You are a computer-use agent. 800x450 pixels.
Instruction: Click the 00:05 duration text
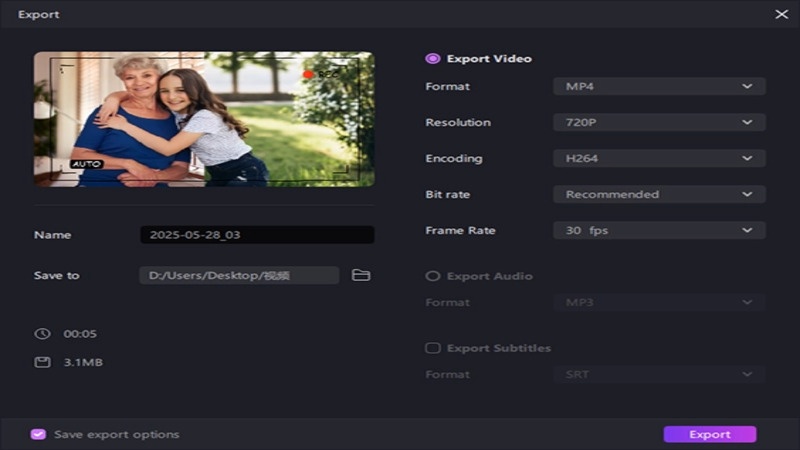[80, 334]
